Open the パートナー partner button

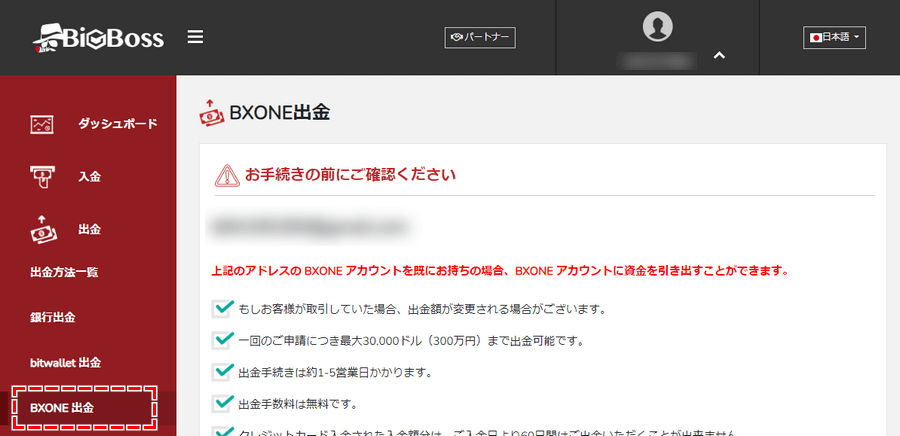[x=480, y=38]
